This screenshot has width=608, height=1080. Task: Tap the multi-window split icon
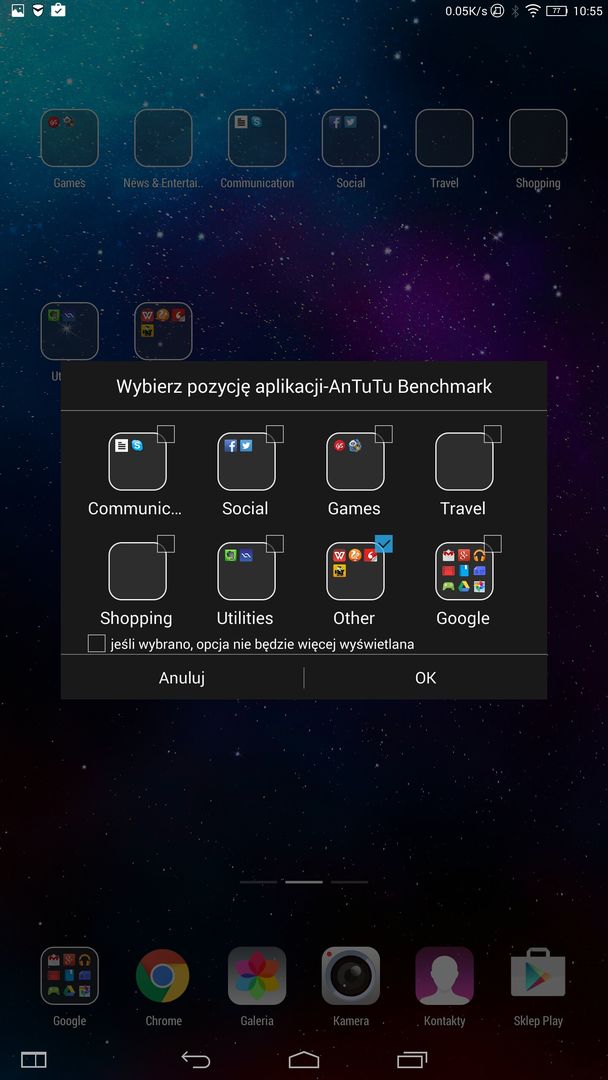pyautogui.click(x=34, y=1059)
